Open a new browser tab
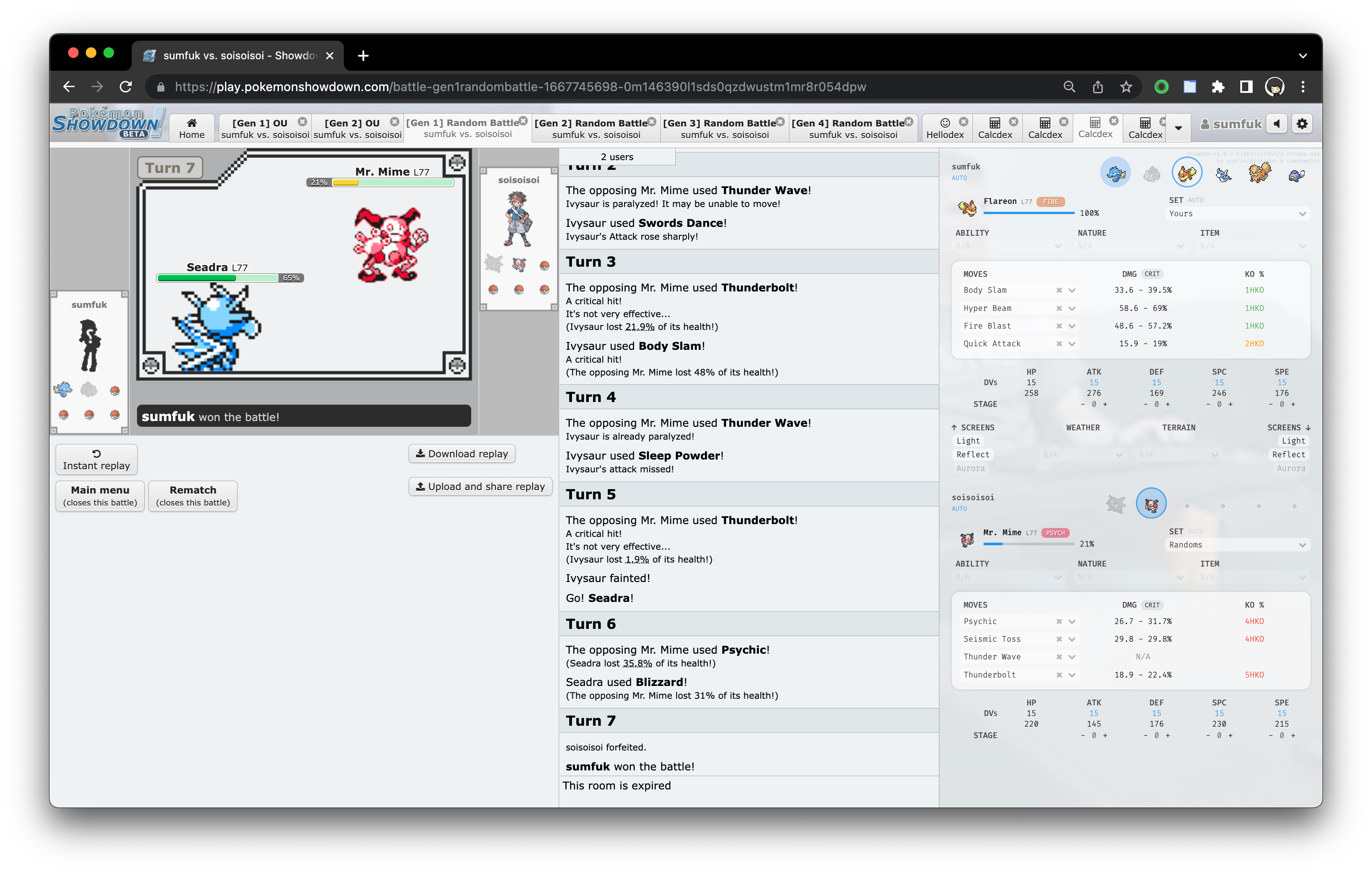1372x873 pixels. [x=363, y=55]
